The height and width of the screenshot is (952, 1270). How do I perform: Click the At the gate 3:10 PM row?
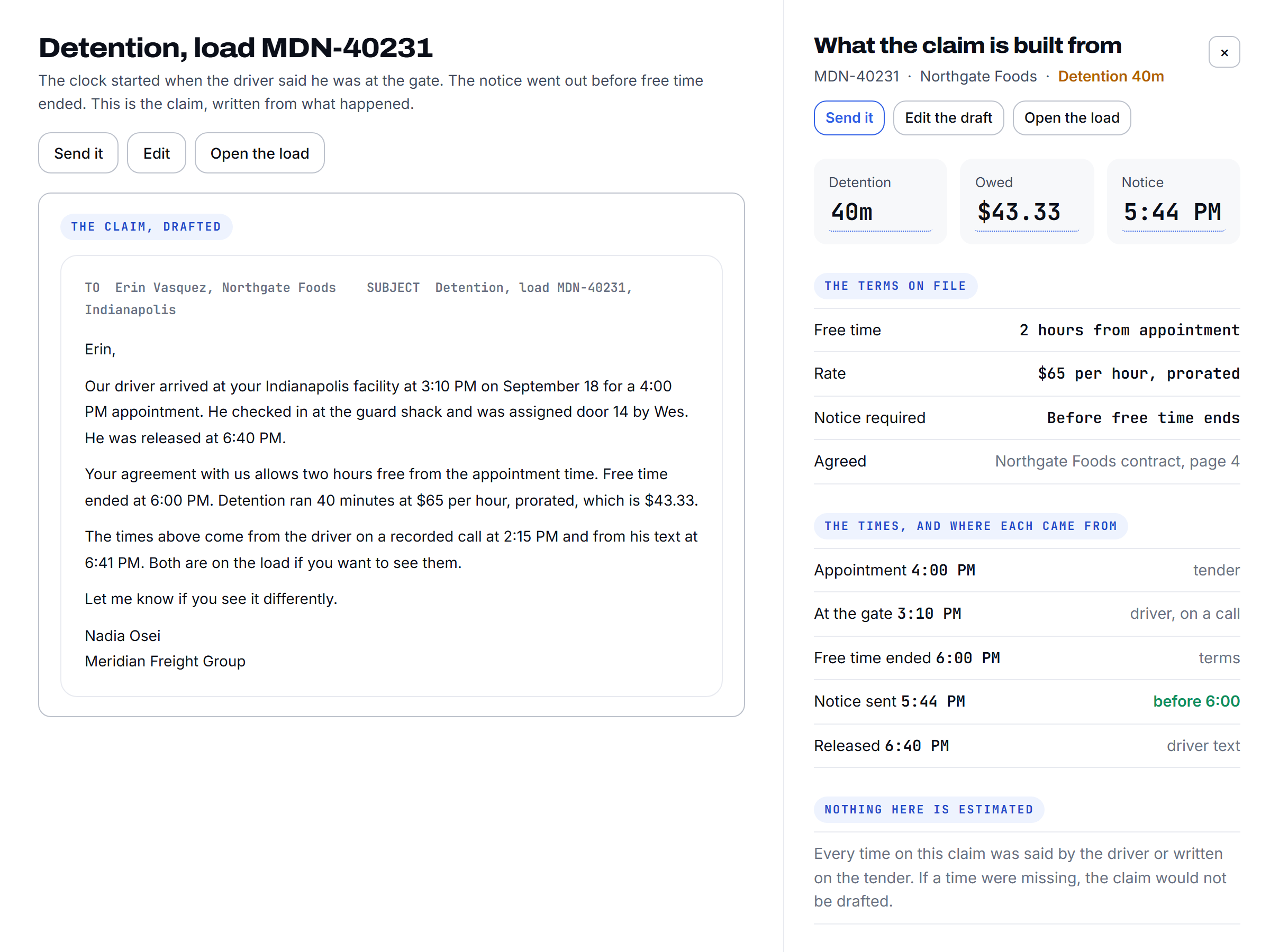[1027, 614]
